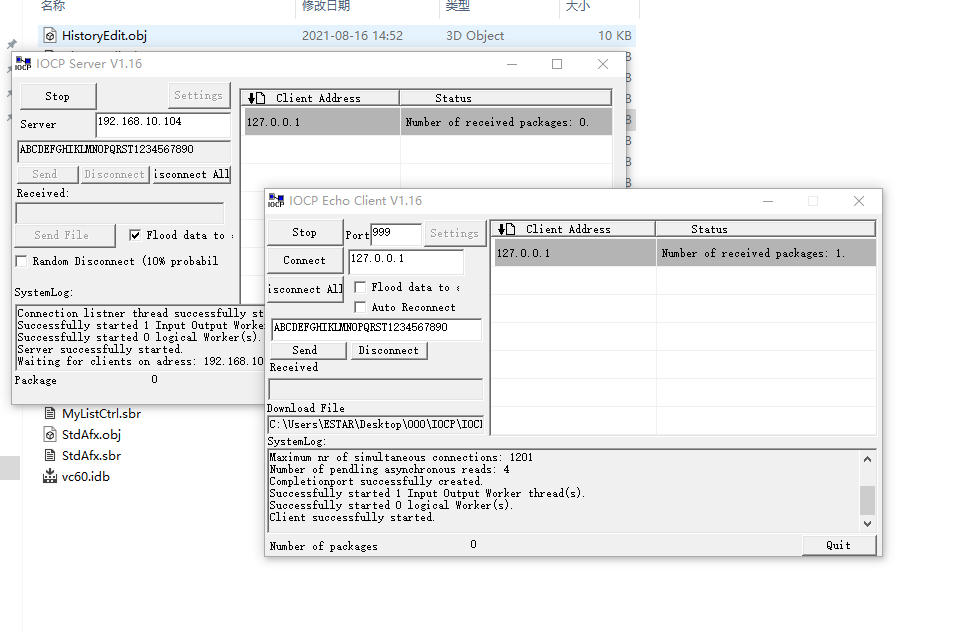Click the SystemLog scroll down arrow
This screenshot has height=632, width=958.
(x=867, y=523)
